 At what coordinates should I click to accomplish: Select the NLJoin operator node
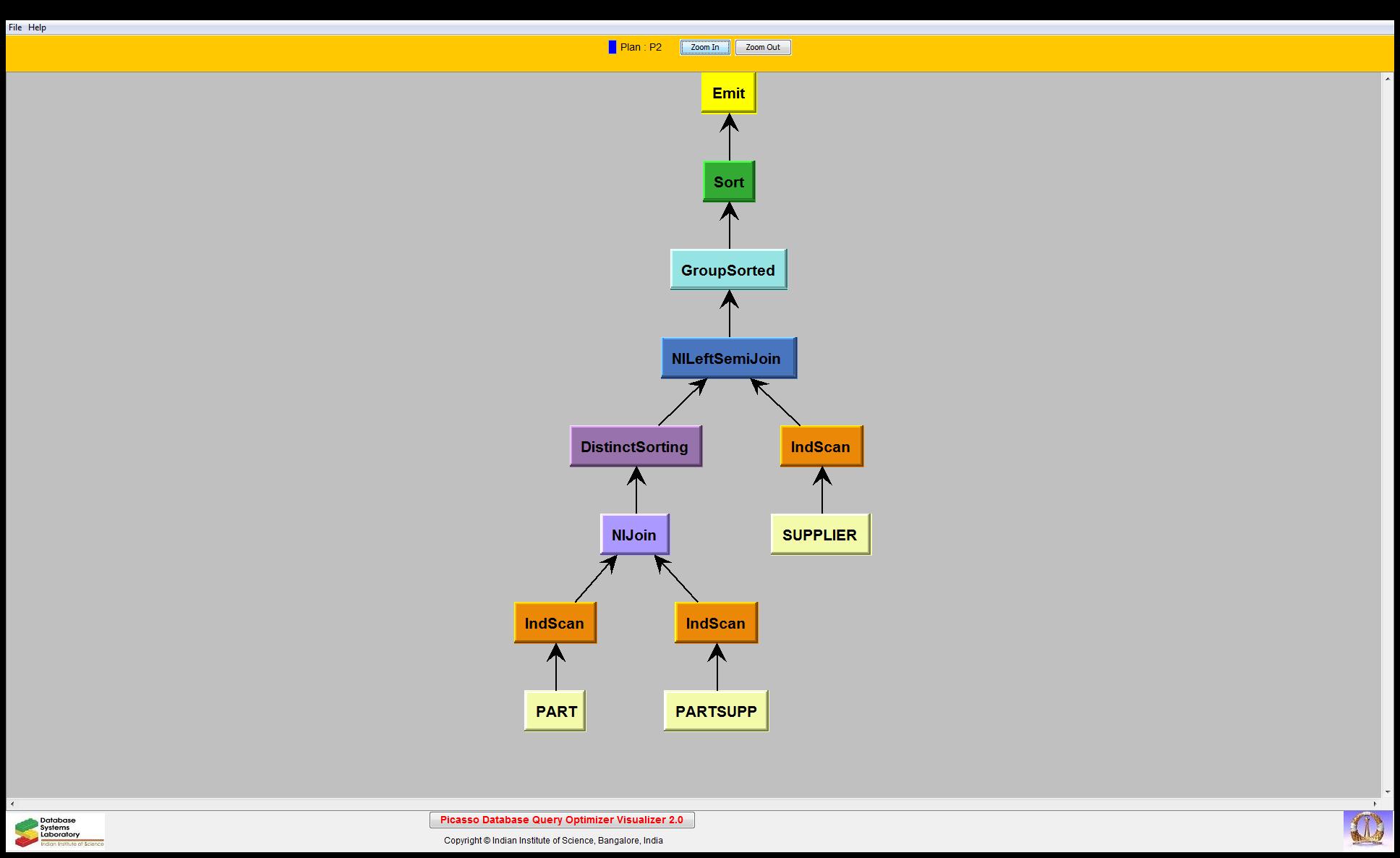634,535
